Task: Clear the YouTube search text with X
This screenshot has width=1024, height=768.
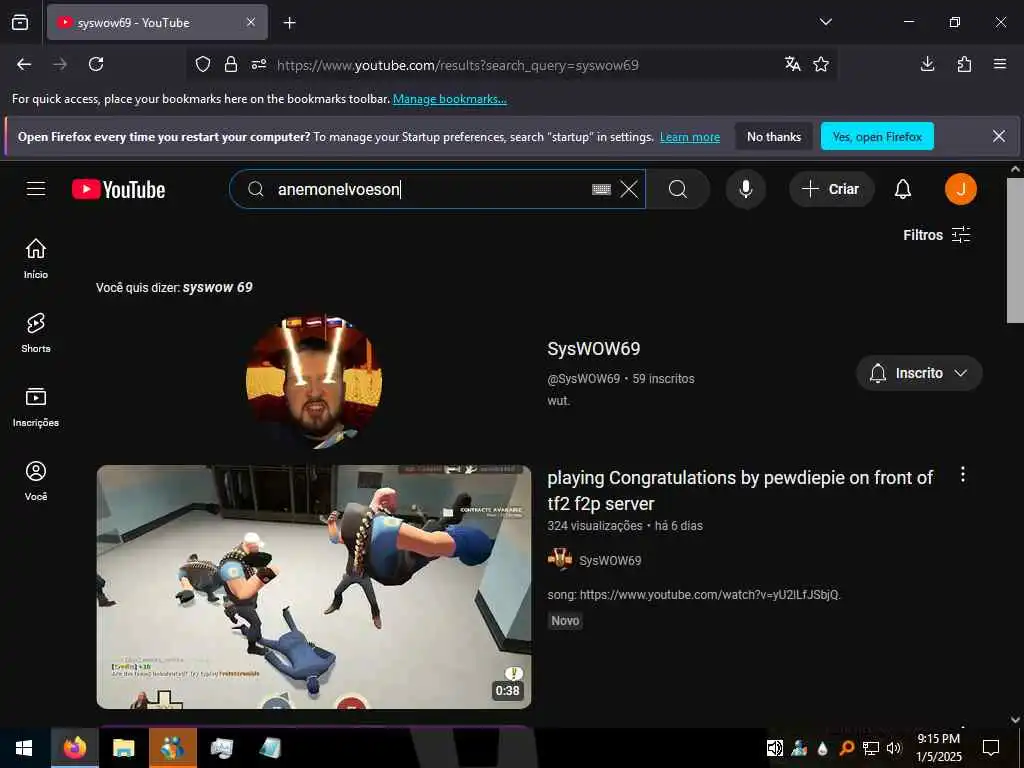Action: pos(629,189)
